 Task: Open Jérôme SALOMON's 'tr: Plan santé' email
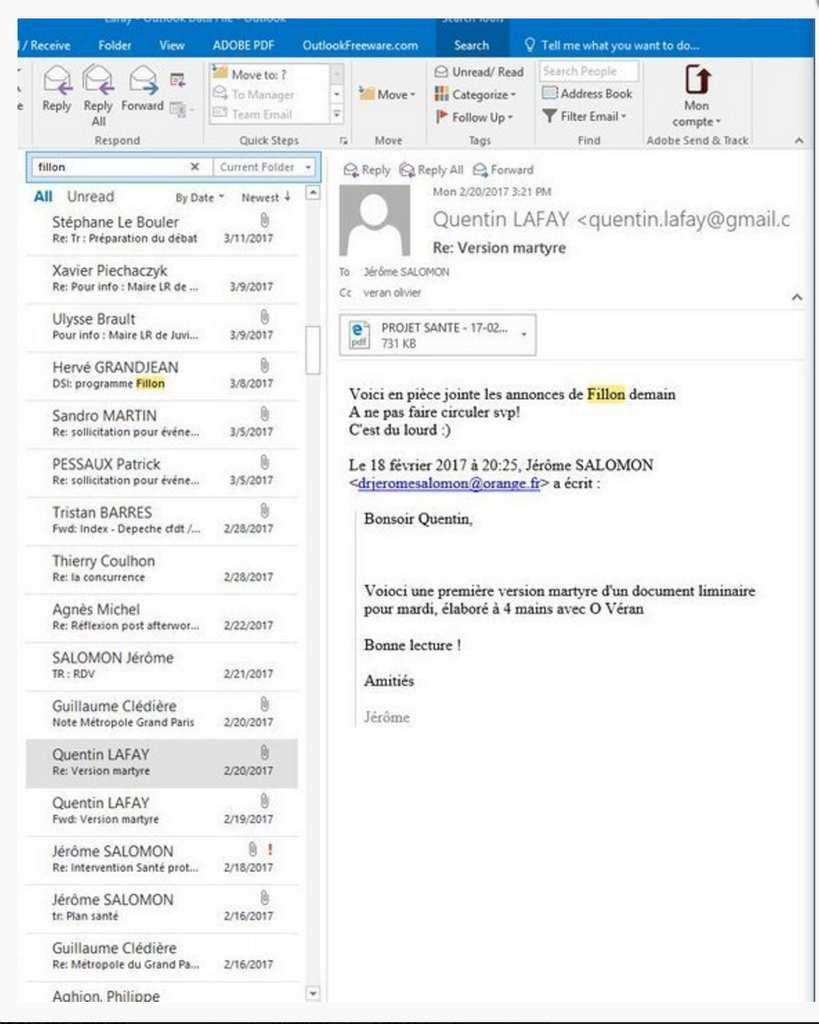[x=161, y=906]
